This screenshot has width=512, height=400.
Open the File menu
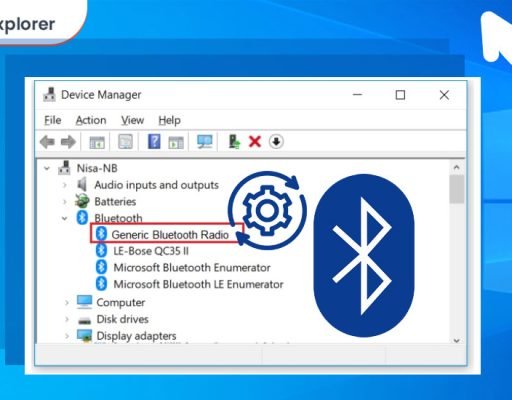point(53,120)
